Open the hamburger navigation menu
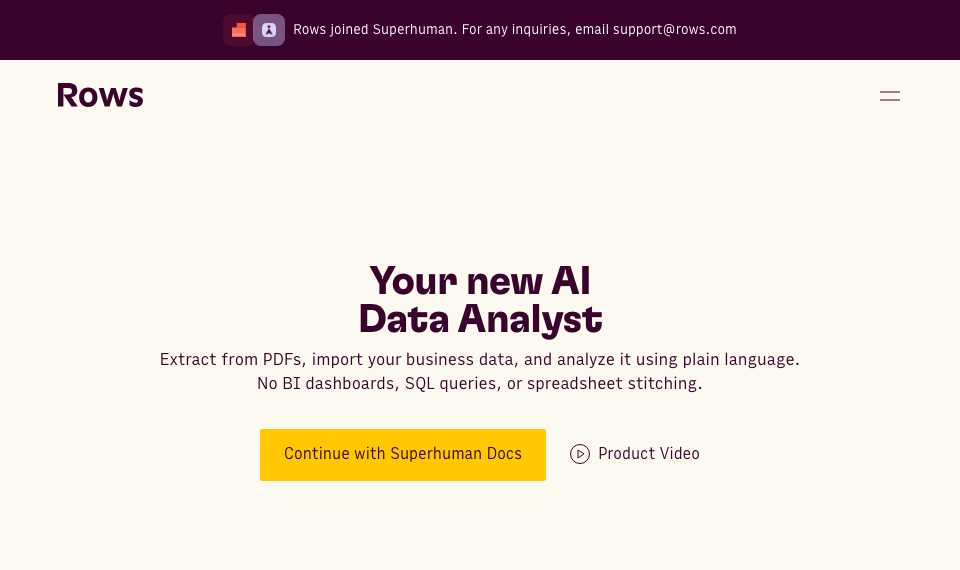 890,96
